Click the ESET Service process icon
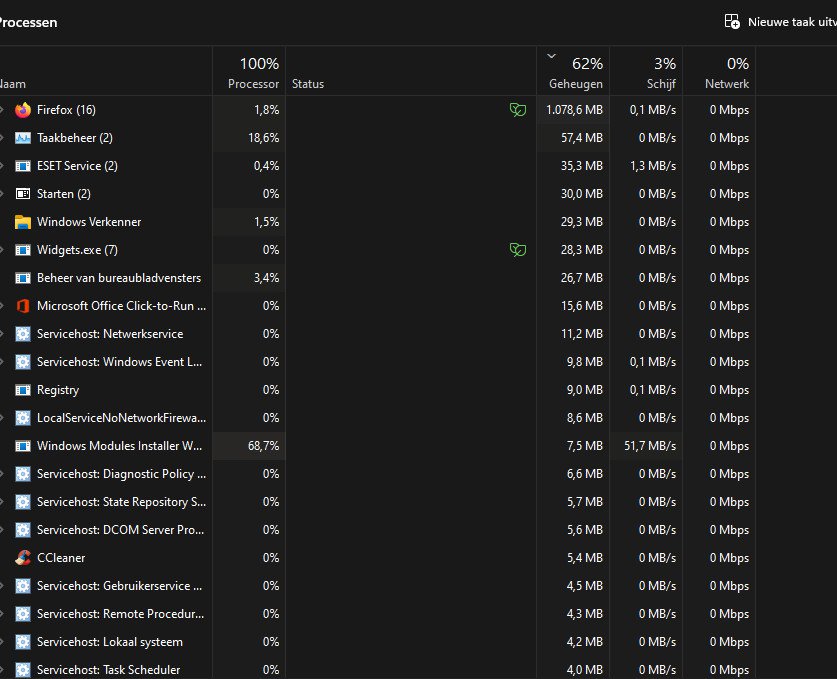837x679 pixels. click(23, 166)
